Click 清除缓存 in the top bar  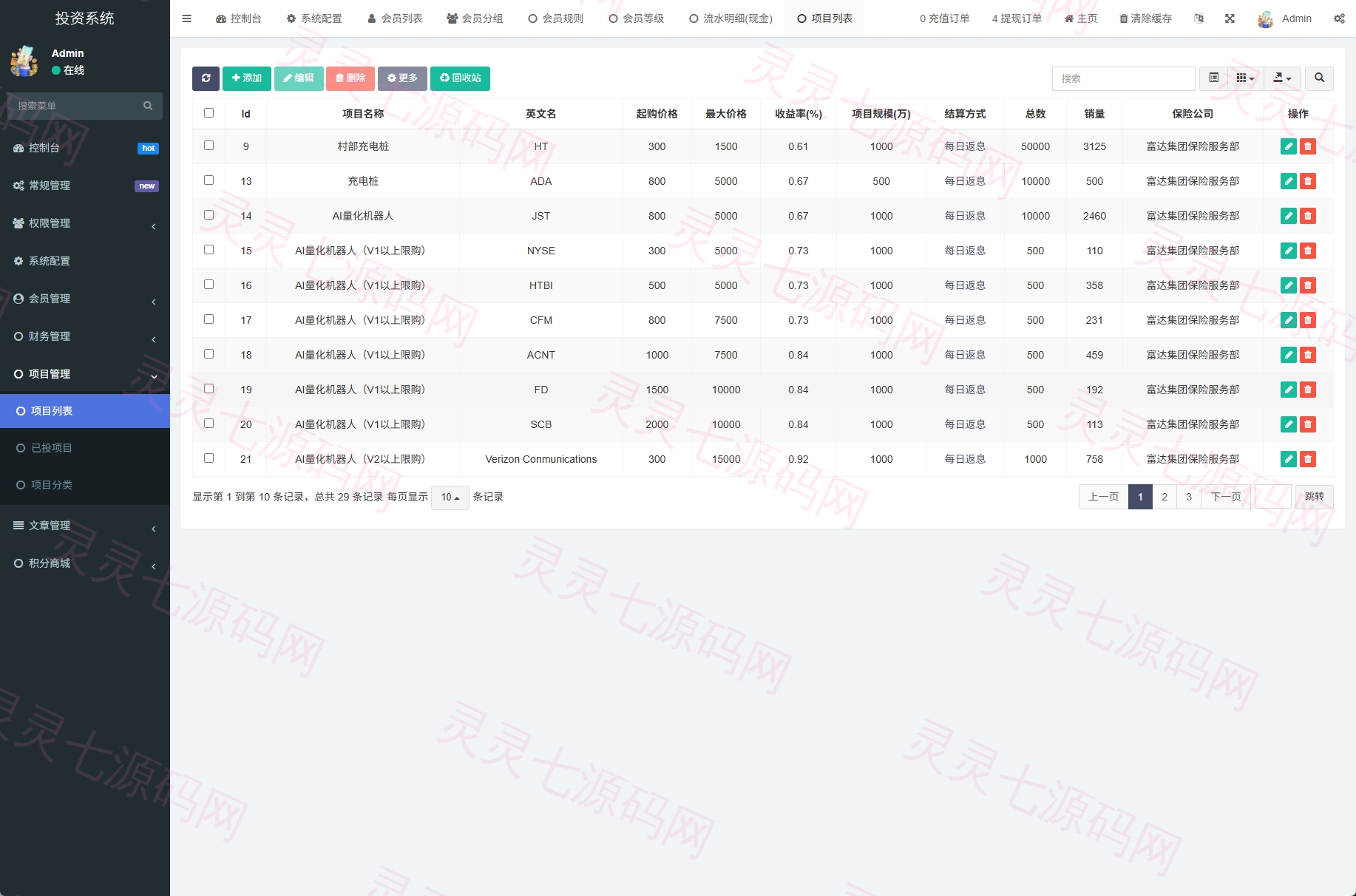click(1145, 18)
